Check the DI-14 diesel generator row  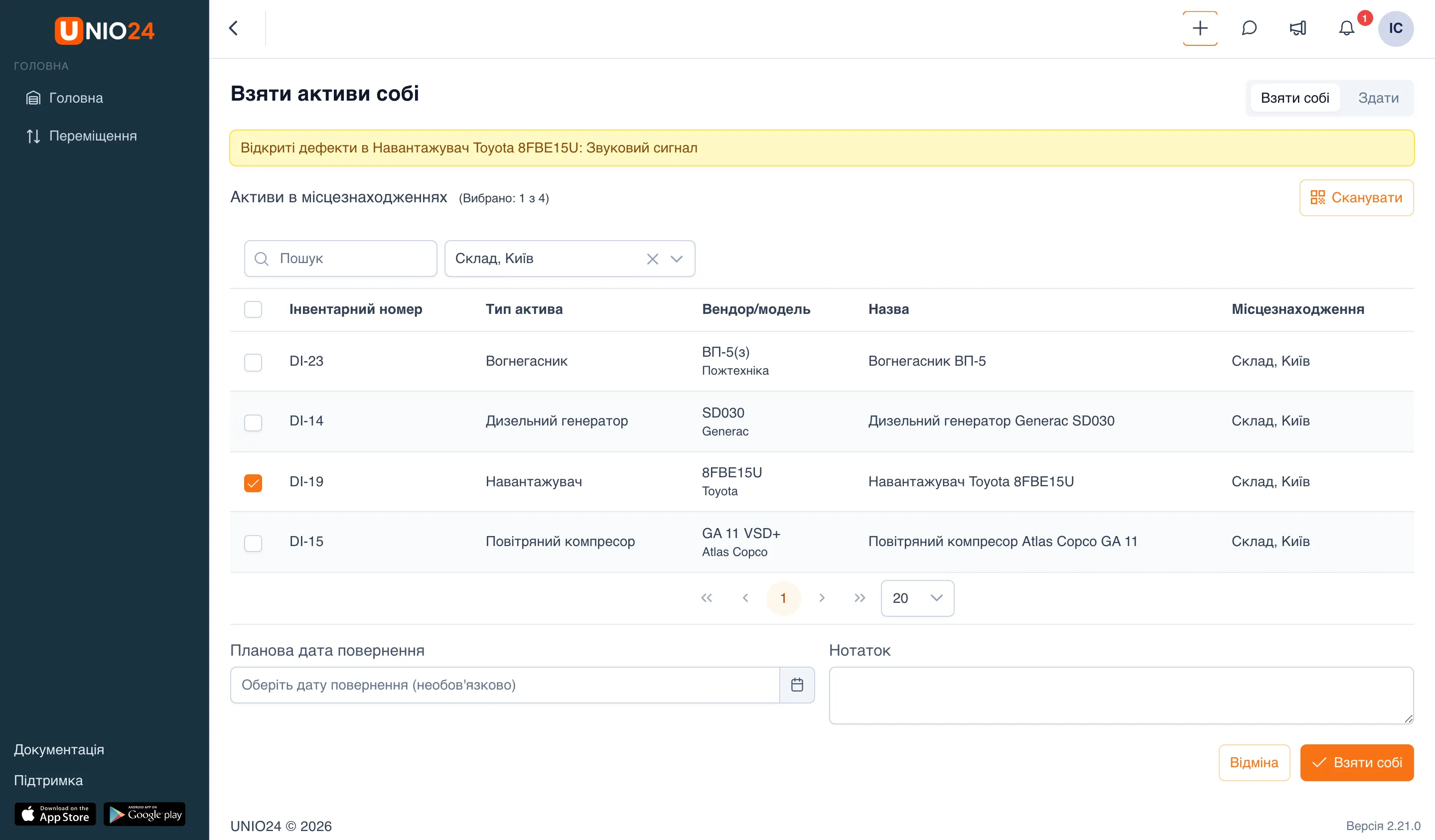(253, 422)
